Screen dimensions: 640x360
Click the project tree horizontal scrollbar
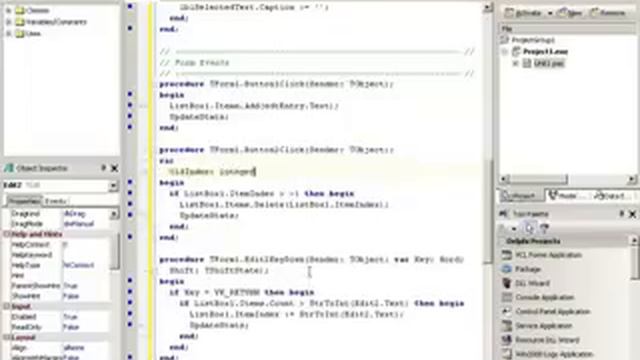537,179
